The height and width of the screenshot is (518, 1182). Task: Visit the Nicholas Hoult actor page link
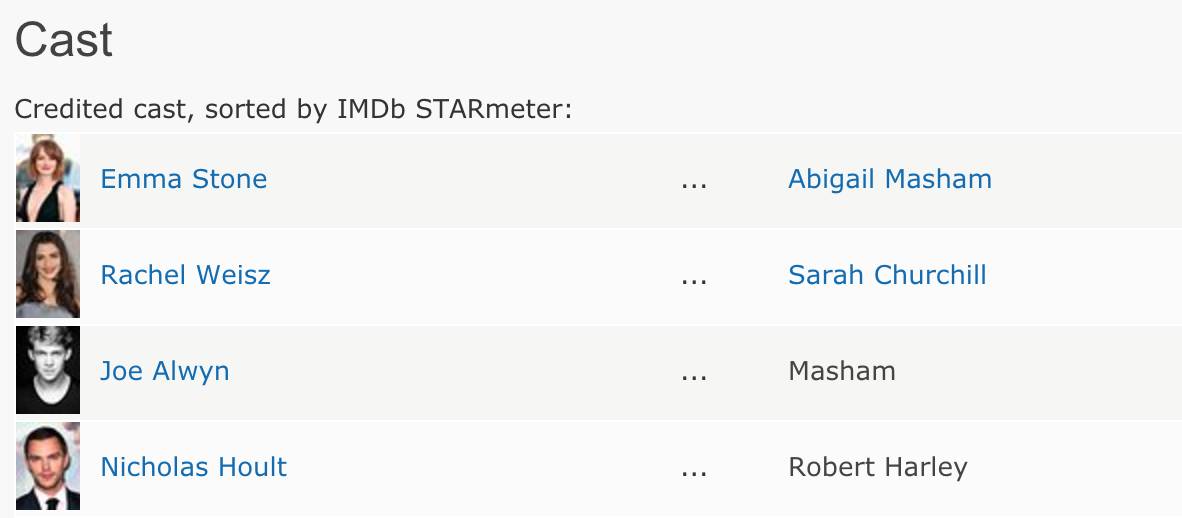pos(194,467)
